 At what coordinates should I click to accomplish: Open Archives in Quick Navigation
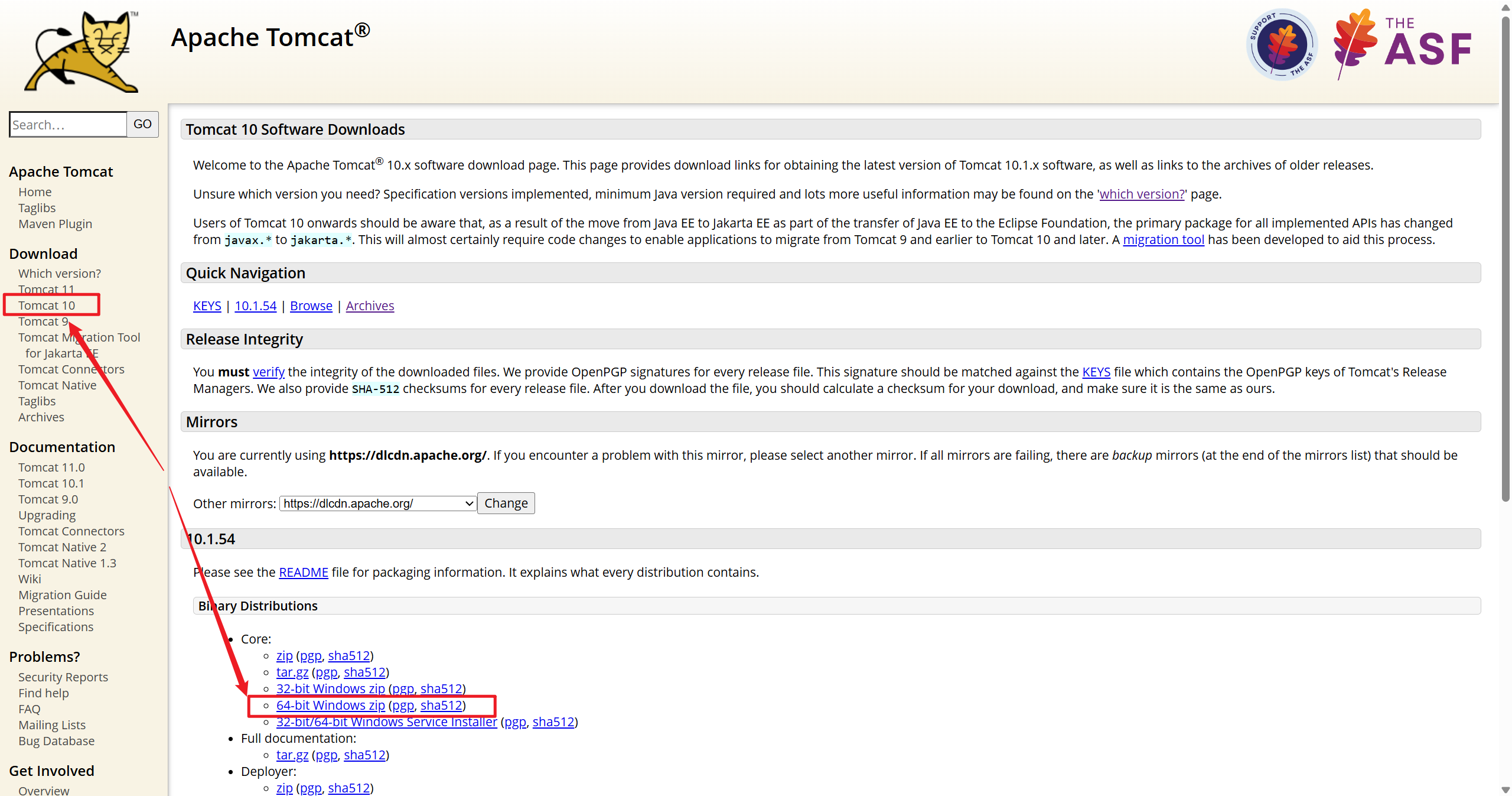click(370, 306)
